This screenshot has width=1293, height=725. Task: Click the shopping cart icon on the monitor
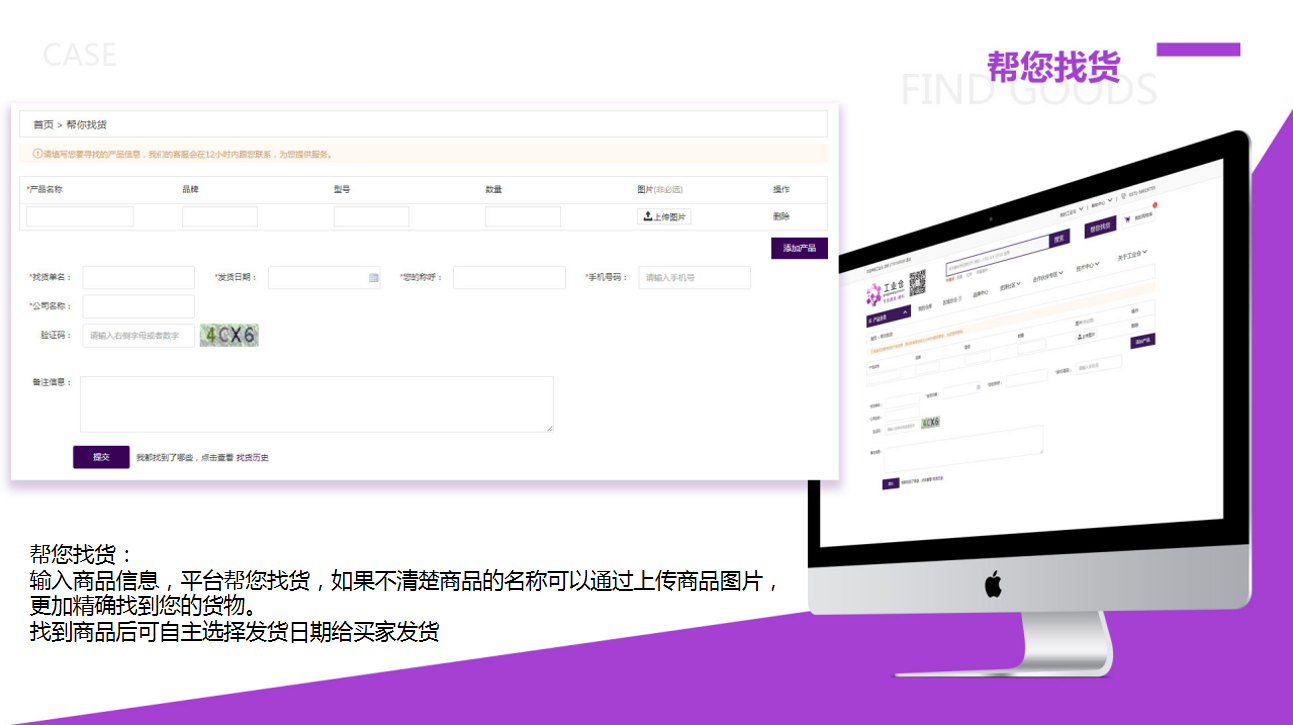1129,219
